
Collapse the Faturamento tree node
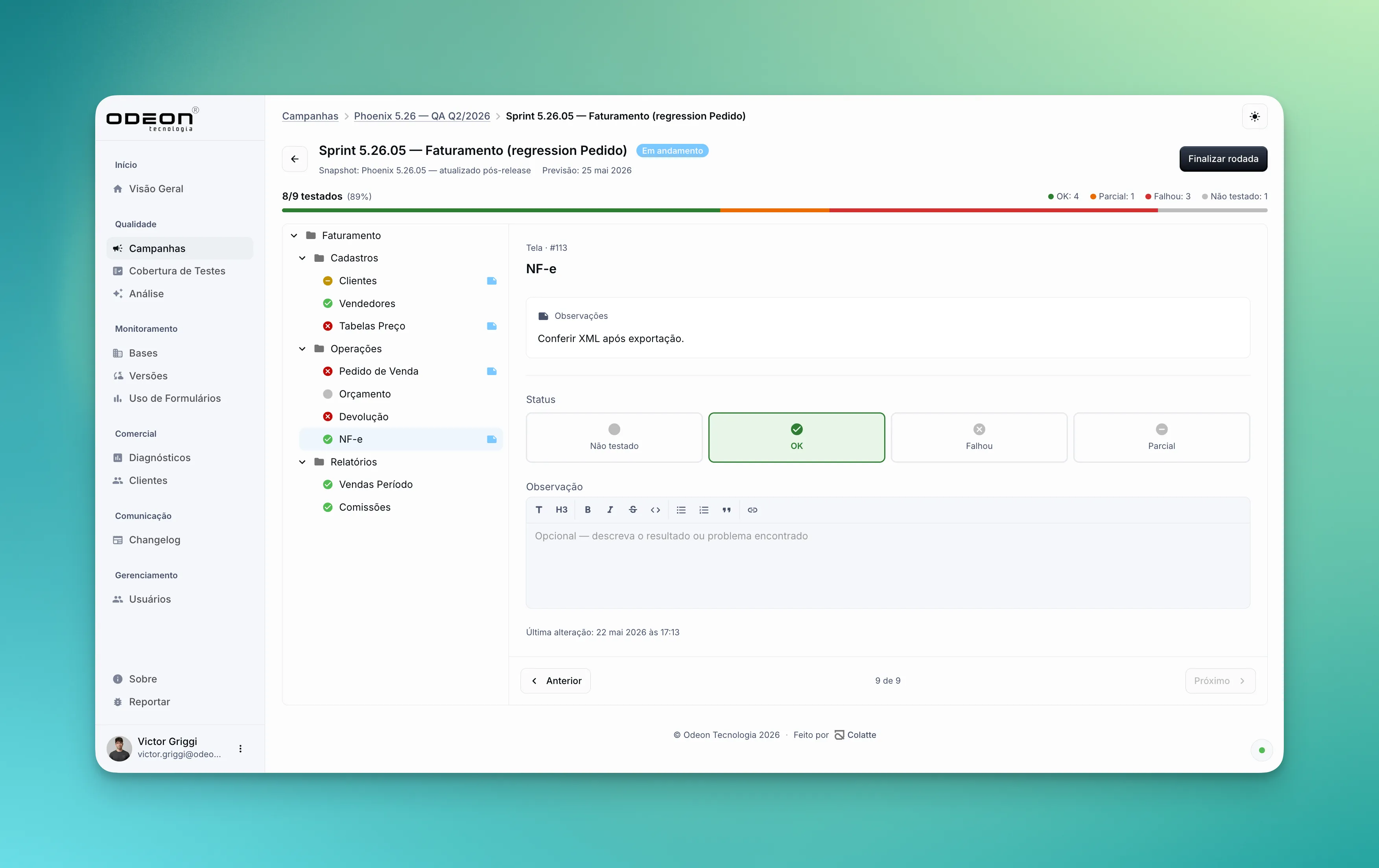tap(294, 235)
